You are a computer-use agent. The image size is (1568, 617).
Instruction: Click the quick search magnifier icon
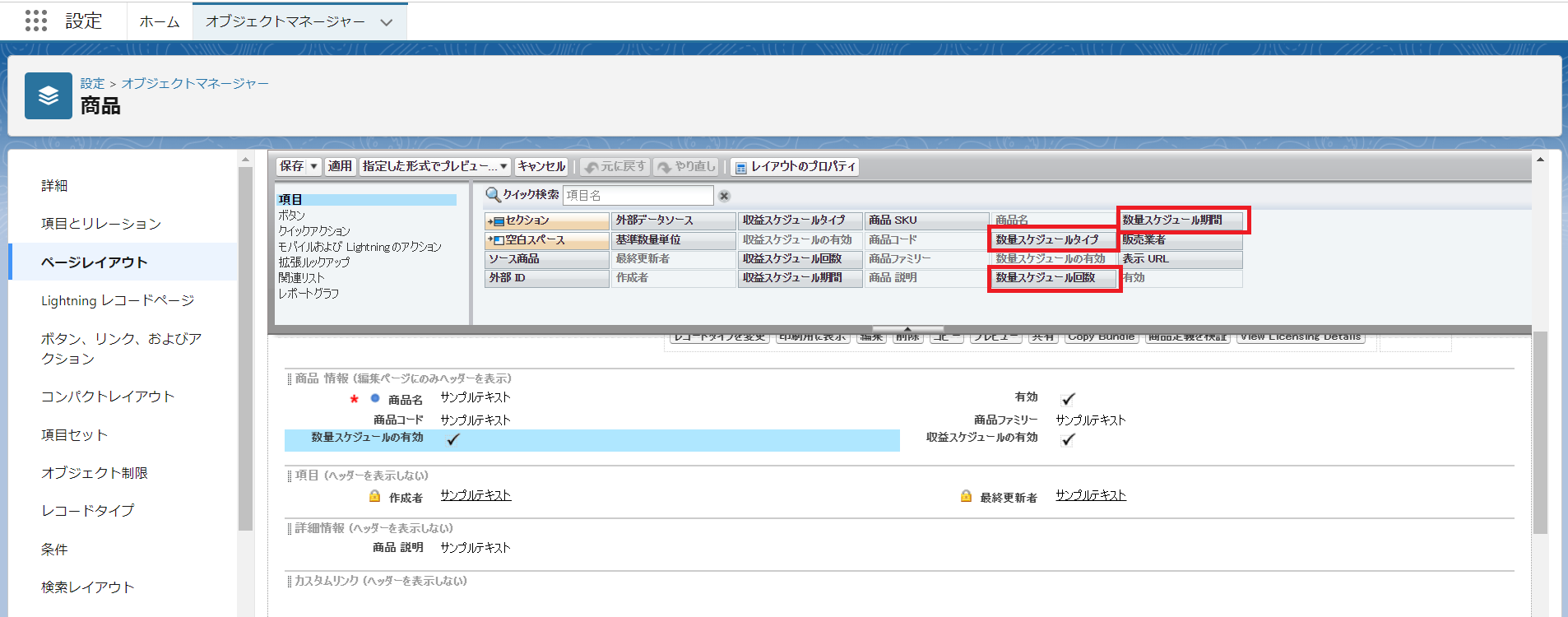493,195
